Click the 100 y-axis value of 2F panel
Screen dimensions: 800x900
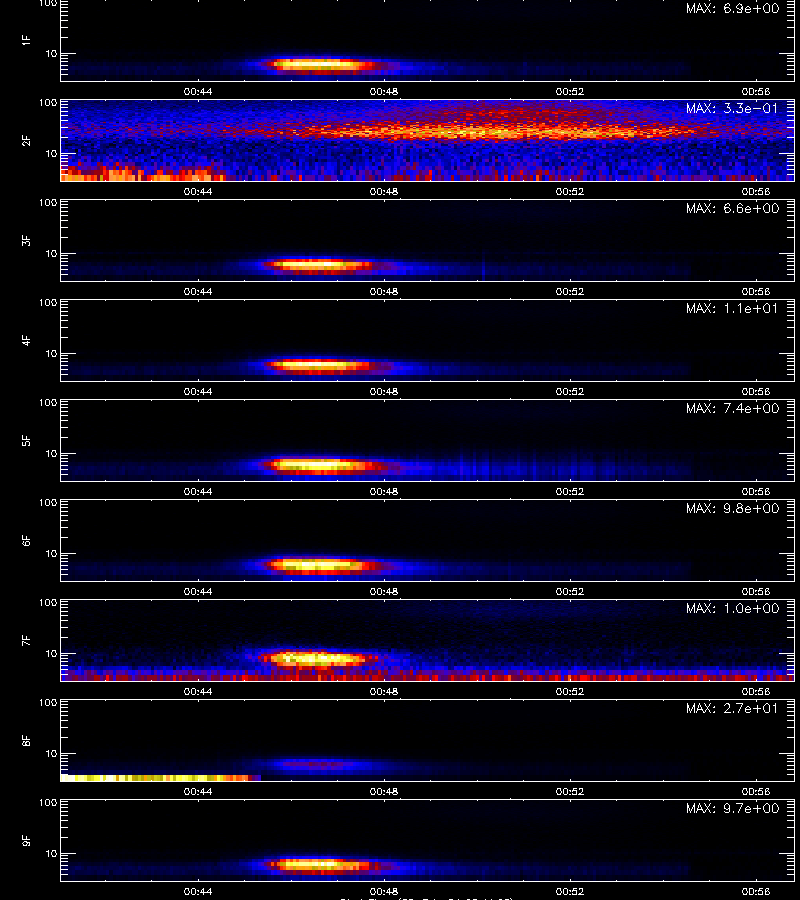[x=48, y=103]
